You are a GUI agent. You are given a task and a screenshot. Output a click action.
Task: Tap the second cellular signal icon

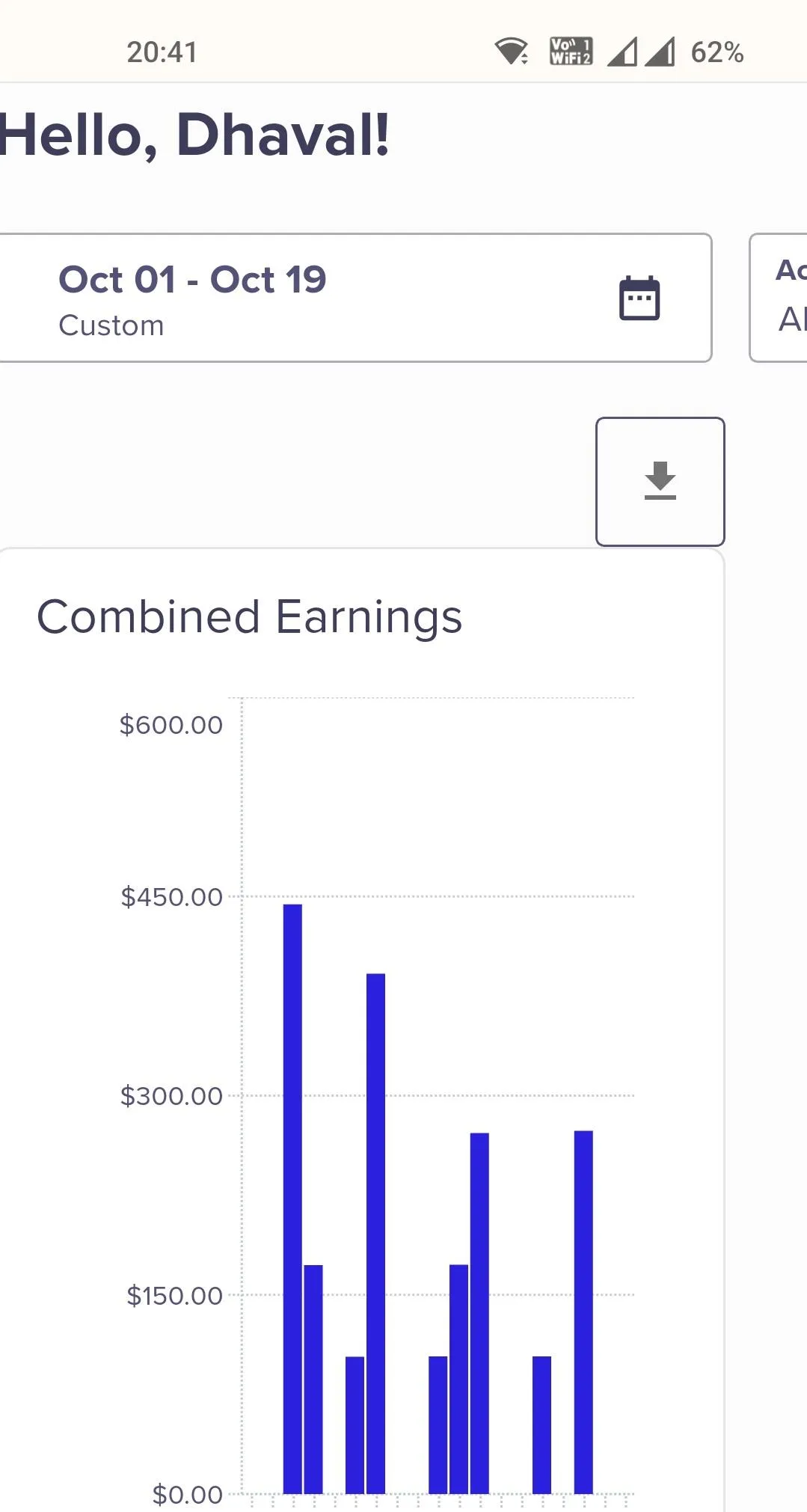click(x=660, y=52)
